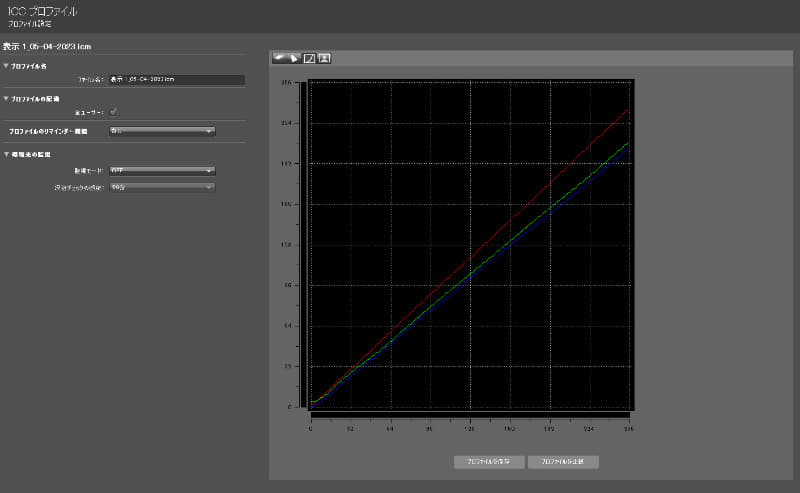Select the pointer-shaped icon in graph toolbar
This screenshot has width=800, height=493.
coord(294,58)
